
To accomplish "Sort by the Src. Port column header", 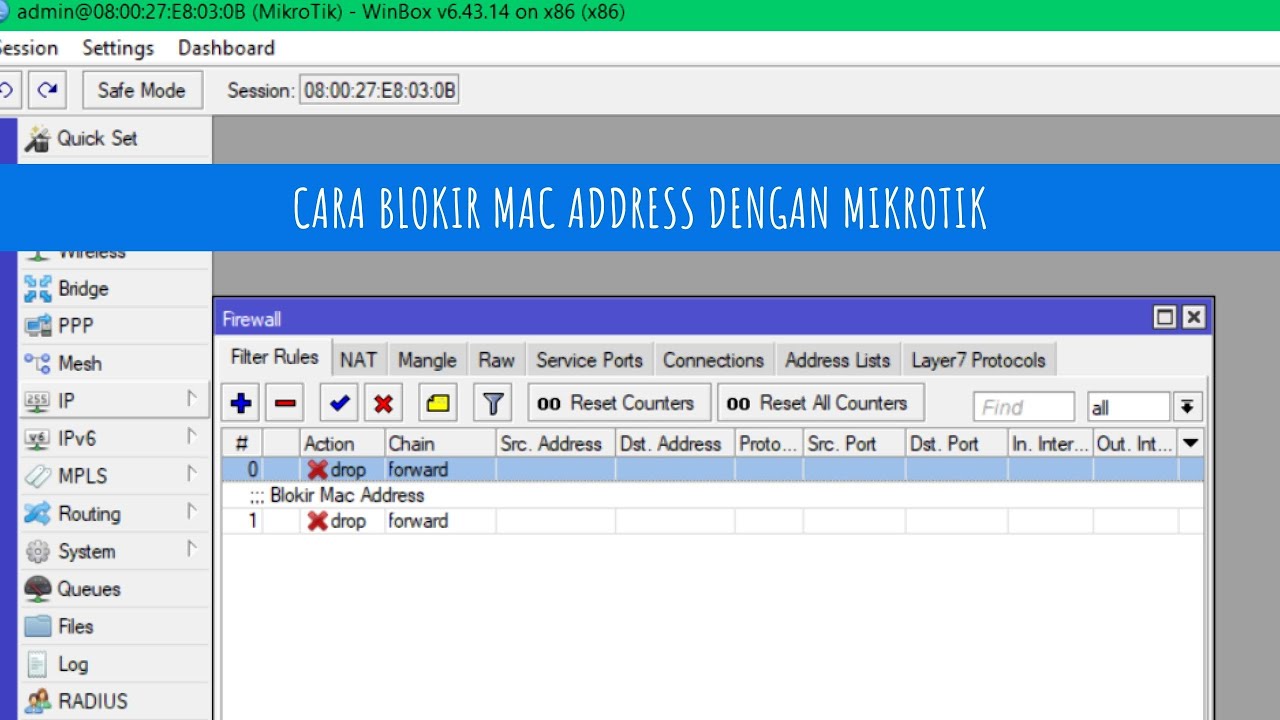I will [854, 443].
